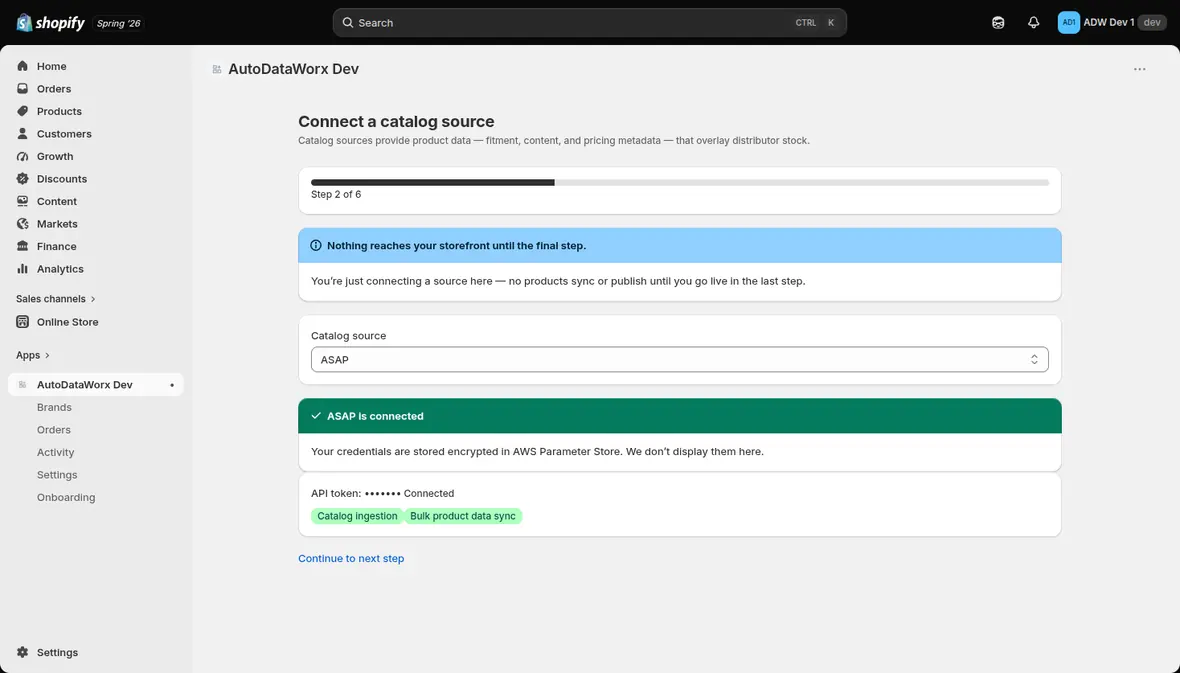The image size is (1180, 673).
Task: Open the ADW Dev 1 account menu
Action: pos(1112,23)
